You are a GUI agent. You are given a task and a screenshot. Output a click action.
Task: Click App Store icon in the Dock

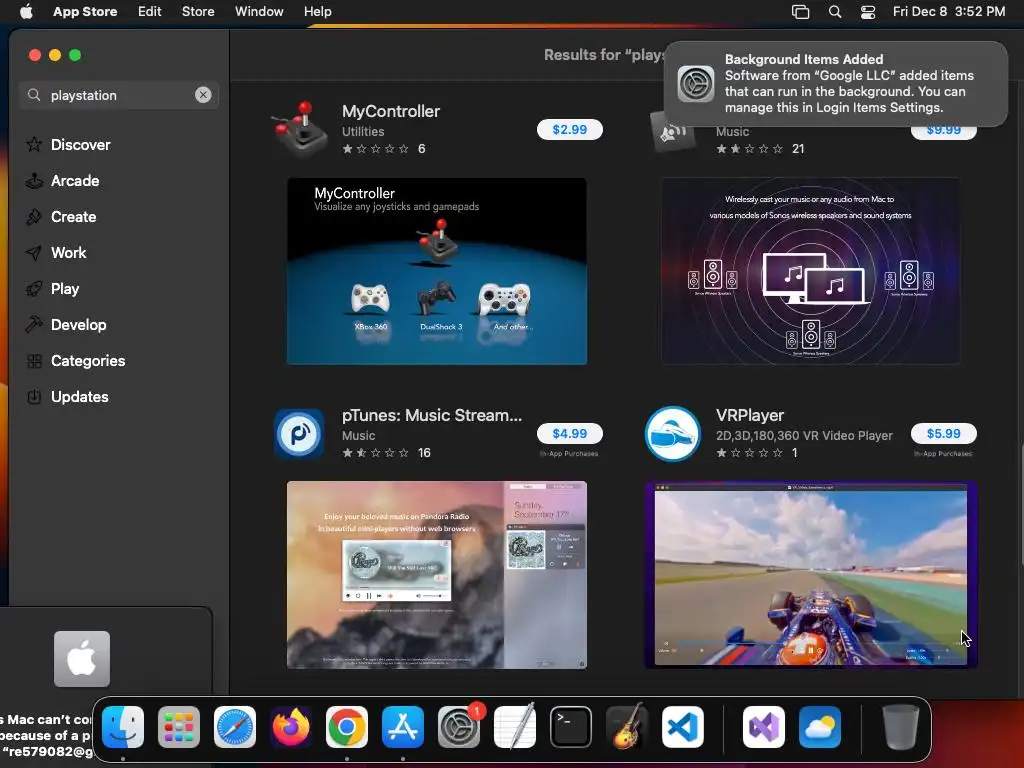[x=403, y=727]
